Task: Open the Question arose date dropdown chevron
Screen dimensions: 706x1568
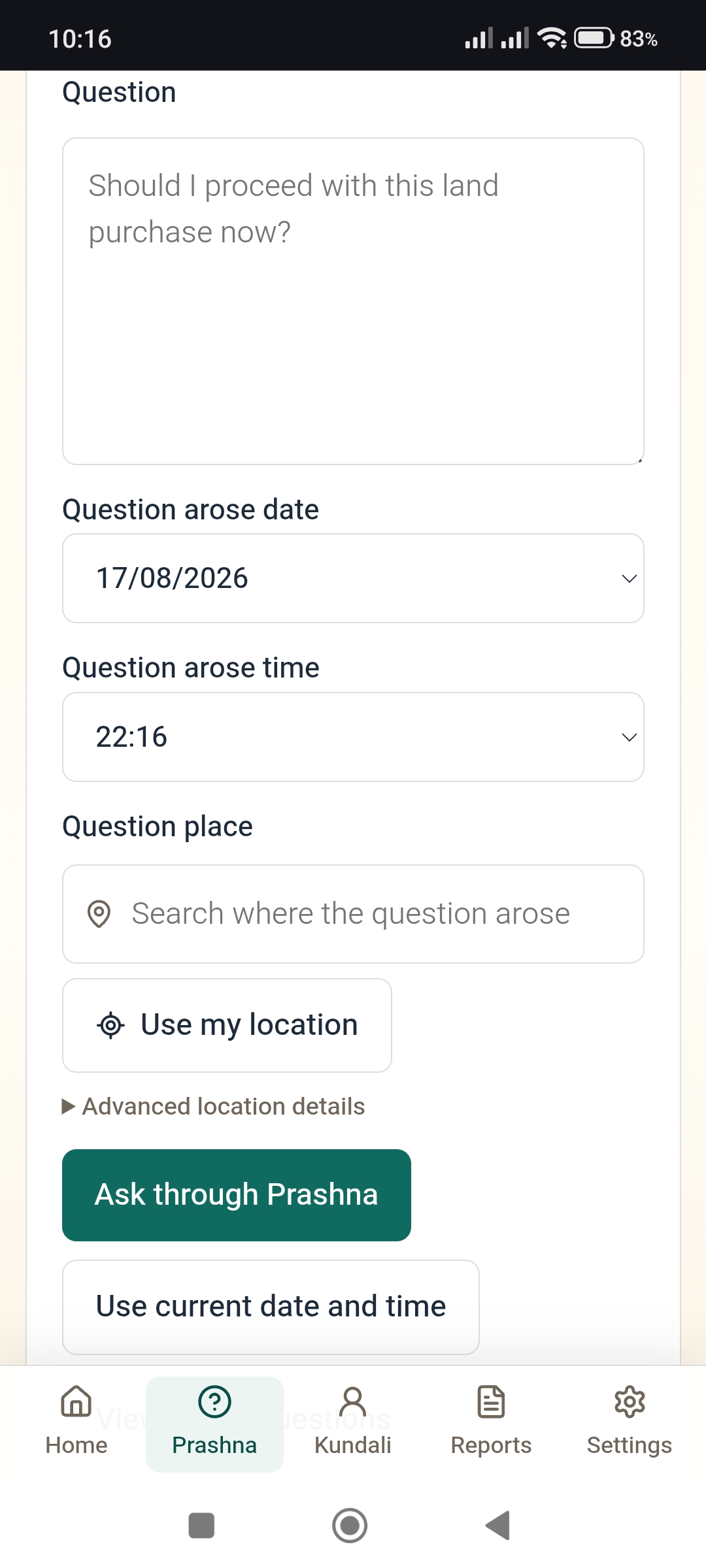Action: [x=629, y=579]
